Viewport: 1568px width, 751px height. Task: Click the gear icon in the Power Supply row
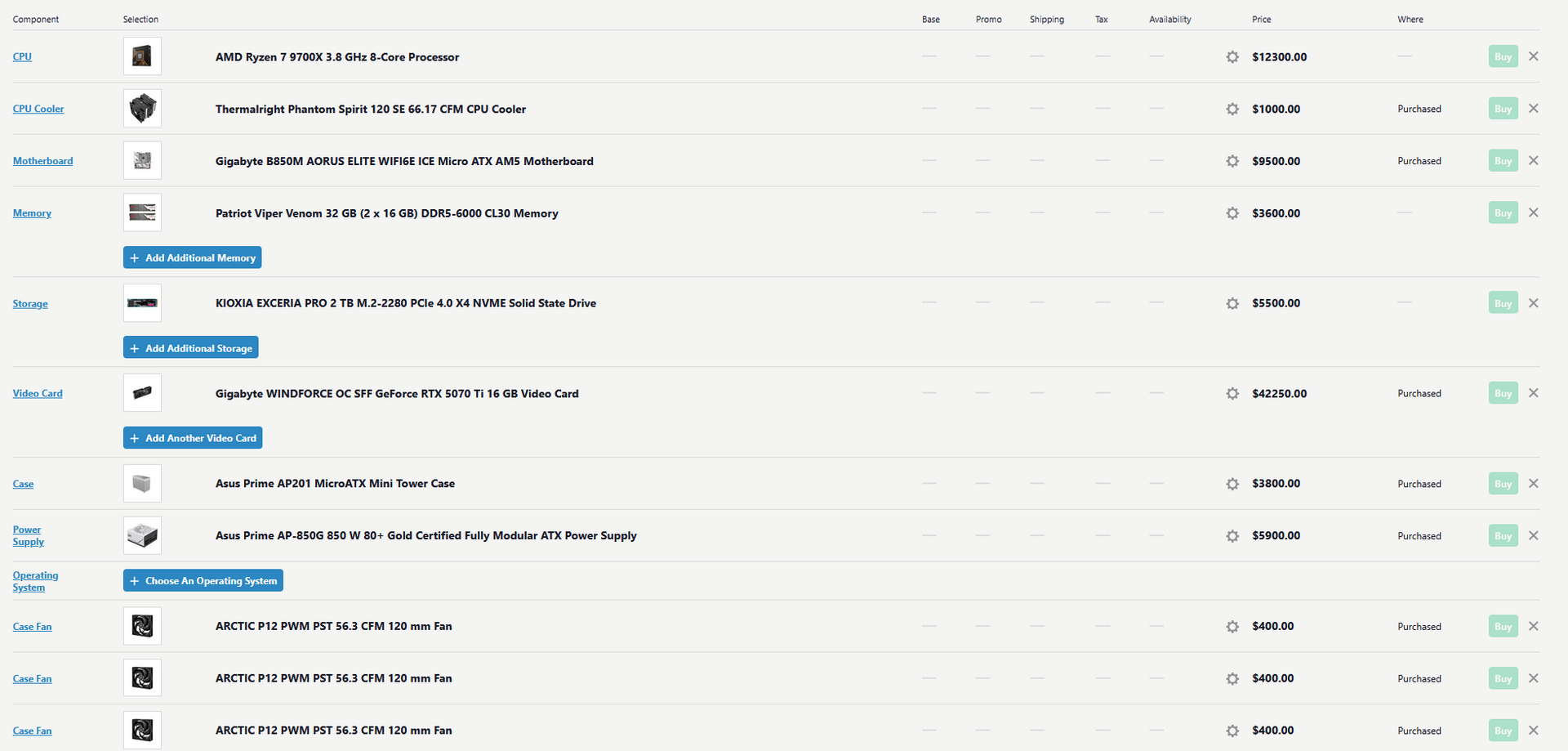(1232, 536)
